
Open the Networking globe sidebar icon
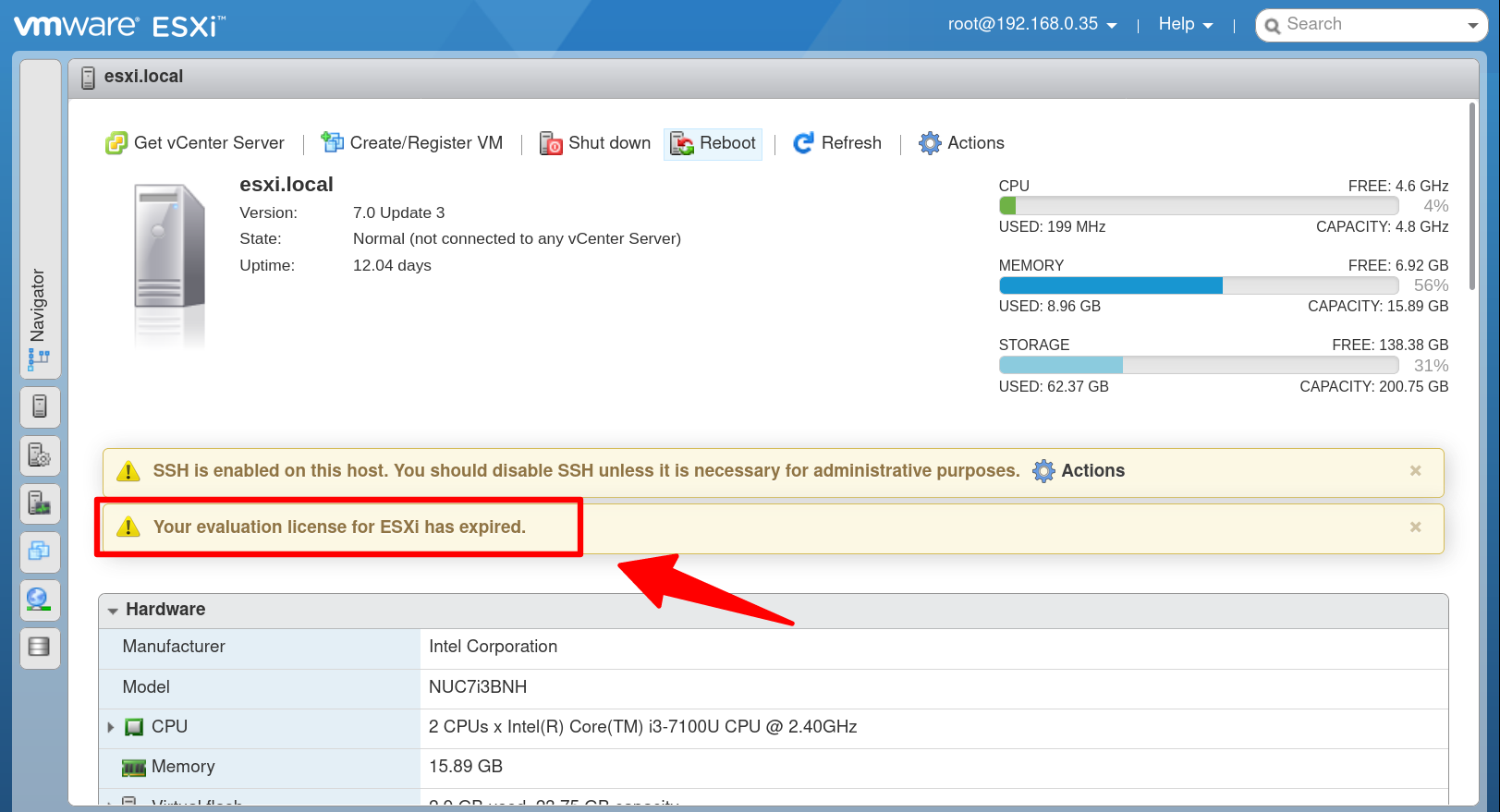point(40,600)
